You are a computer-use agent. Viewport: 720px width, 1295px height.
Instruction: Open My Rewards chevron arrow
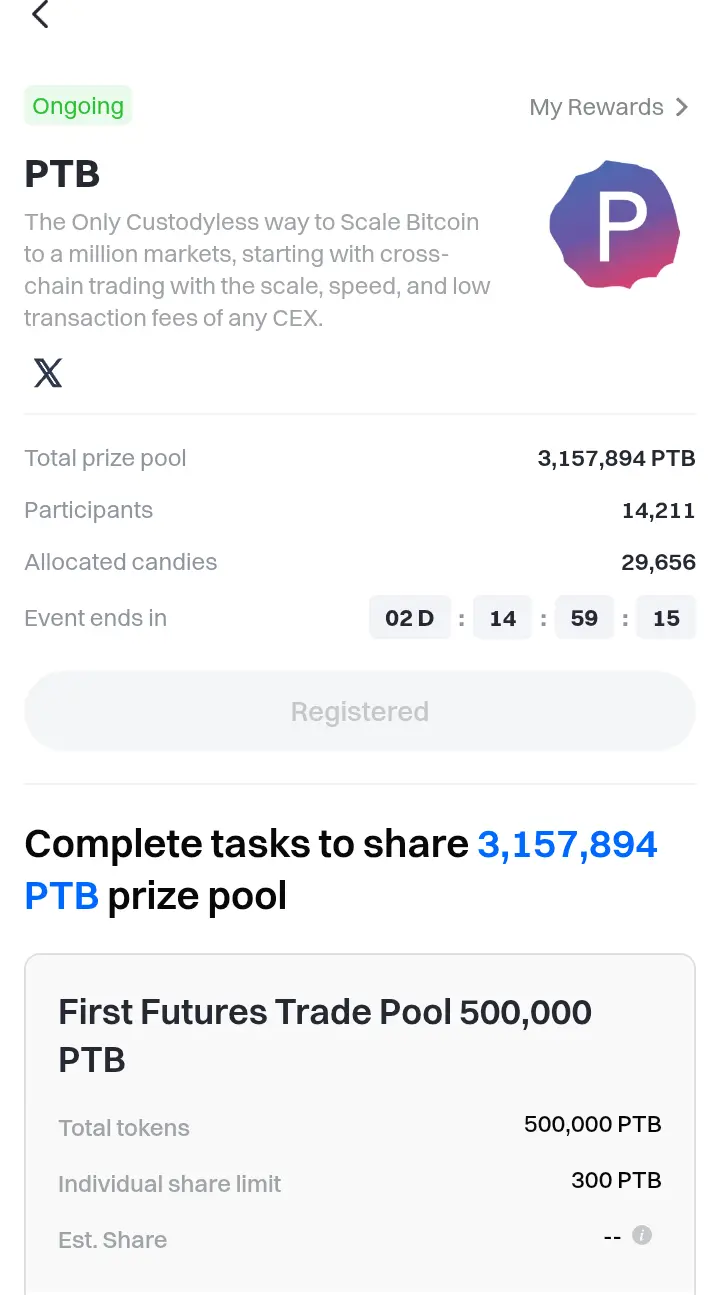tap(682, 107)
